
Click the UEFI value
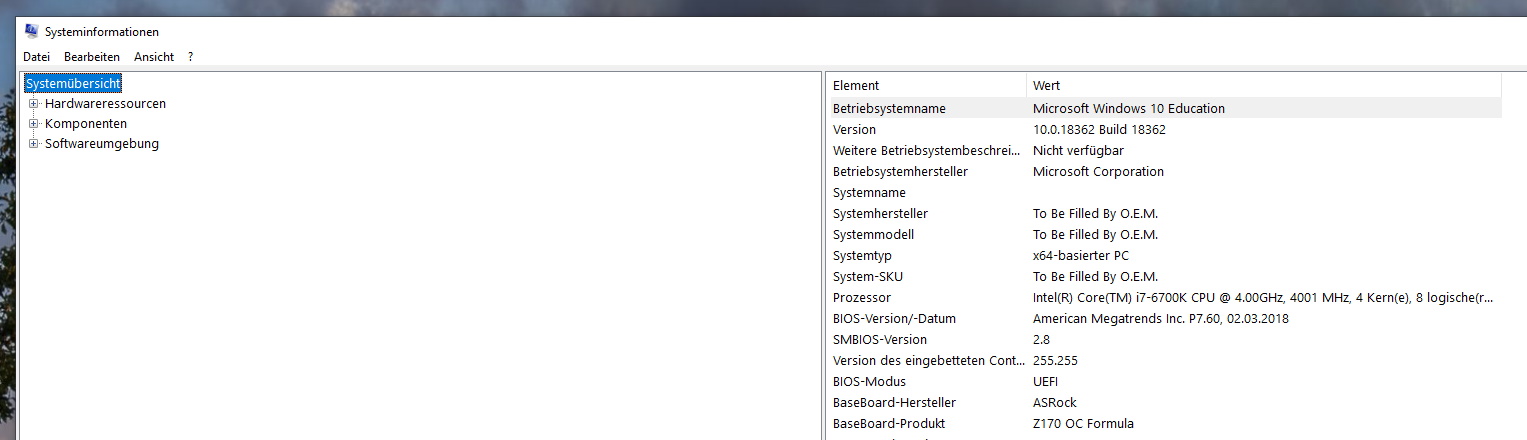[x=1045, y=381]
